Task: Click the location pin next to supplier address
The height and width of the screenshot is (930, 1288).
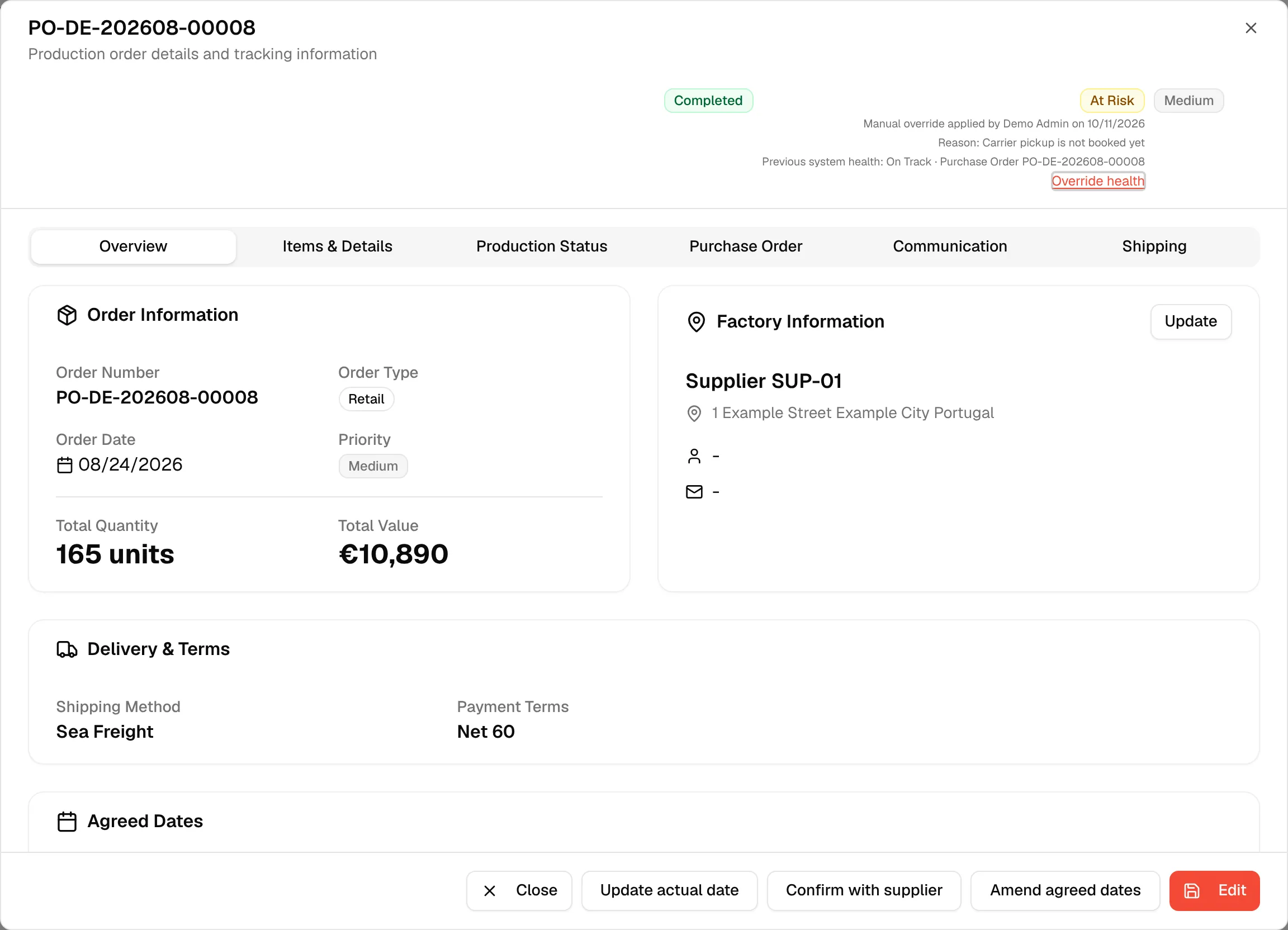Action: coord(694,414)
